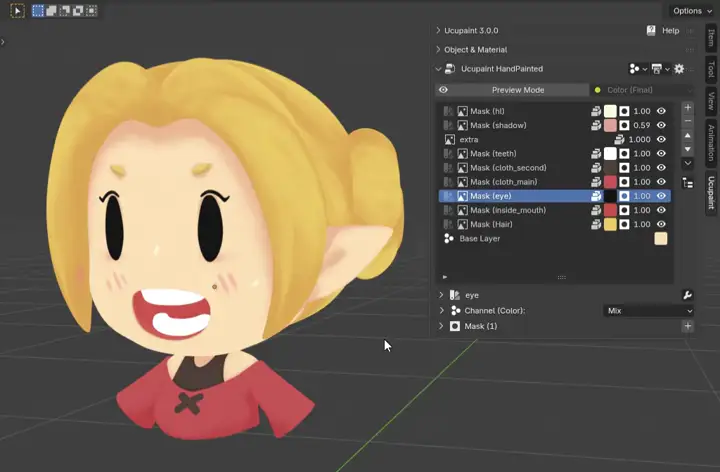Choose the Set New Selection mode
Image resolution: width=720 pixels, height=472 pixels.
click(x=38, y=11)
